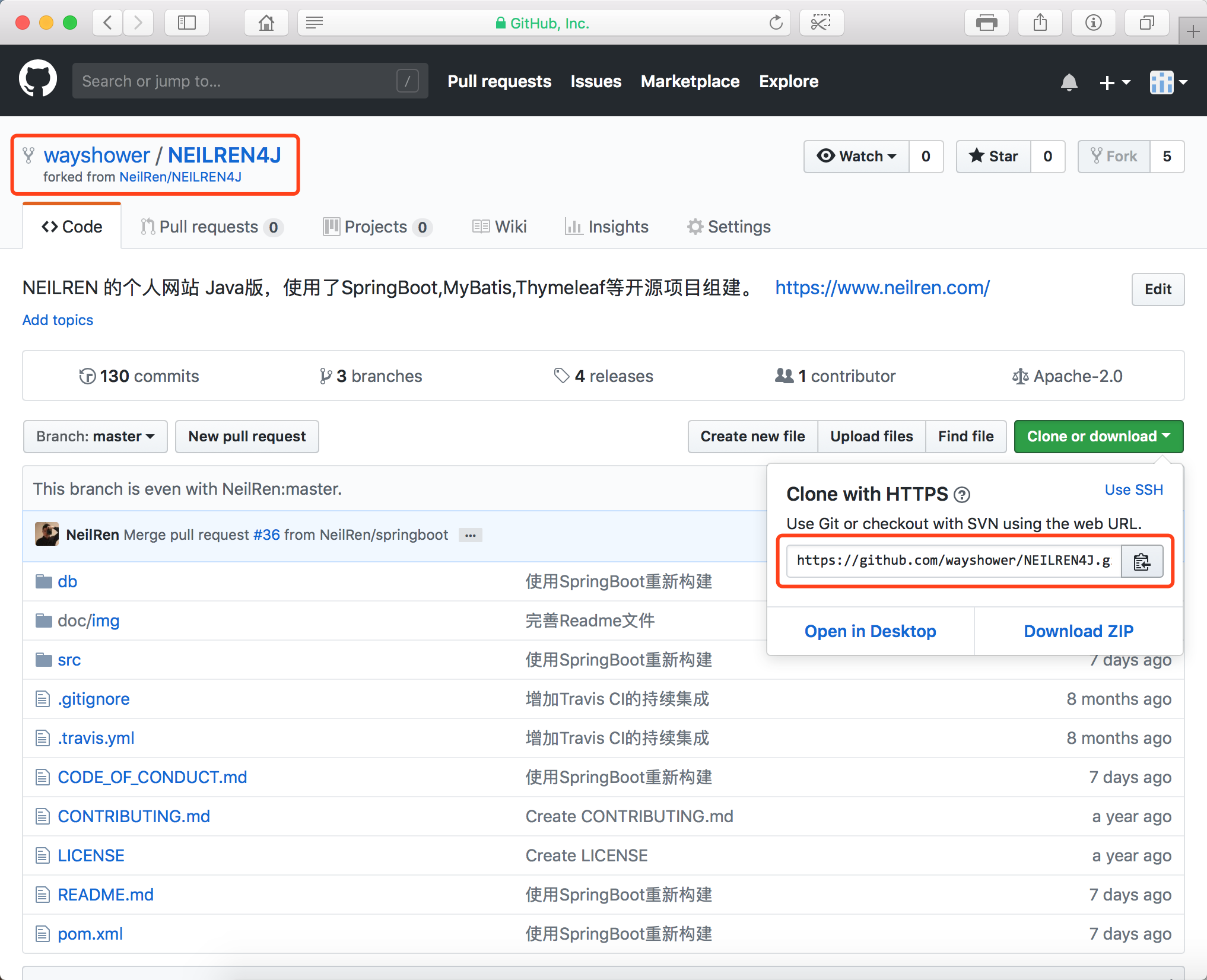This screenshot has width=1207, height=980.
Task: Copy the clone URL to clipboard
Action: (x=1142, y=561)
